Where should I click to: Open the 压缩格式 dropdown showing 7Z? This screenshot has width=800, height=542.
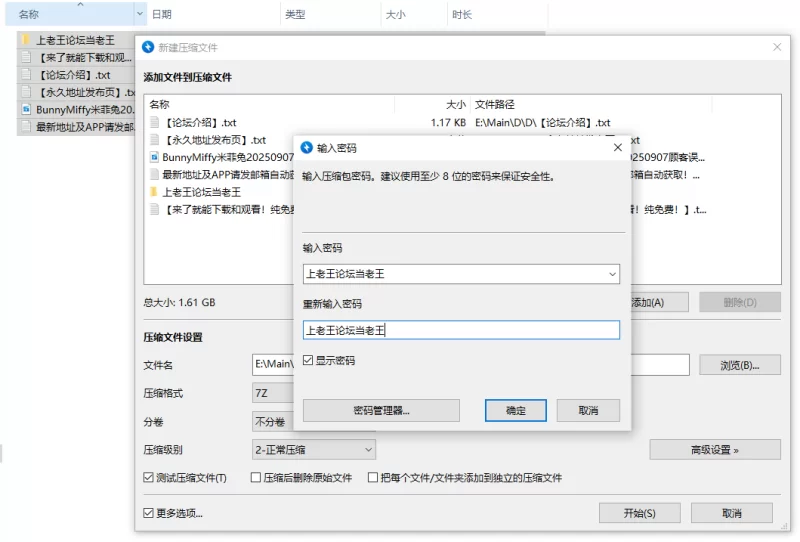273,393
